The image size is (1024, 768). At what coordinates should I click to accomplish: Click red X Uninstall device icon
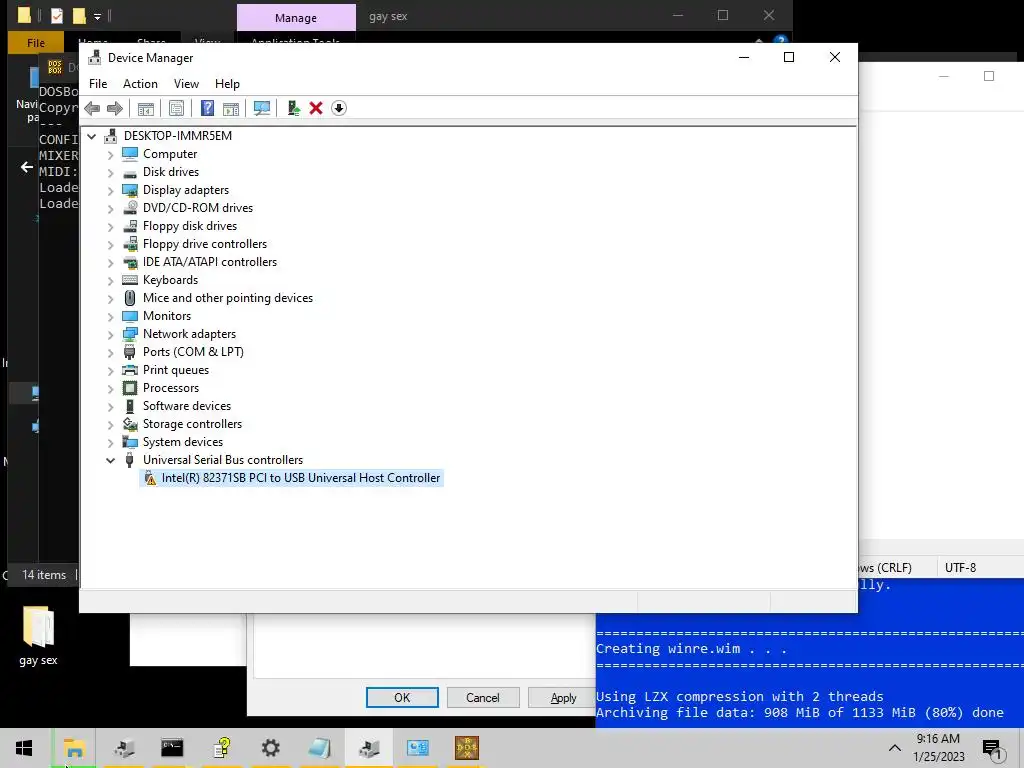click(x=316, y=108)
